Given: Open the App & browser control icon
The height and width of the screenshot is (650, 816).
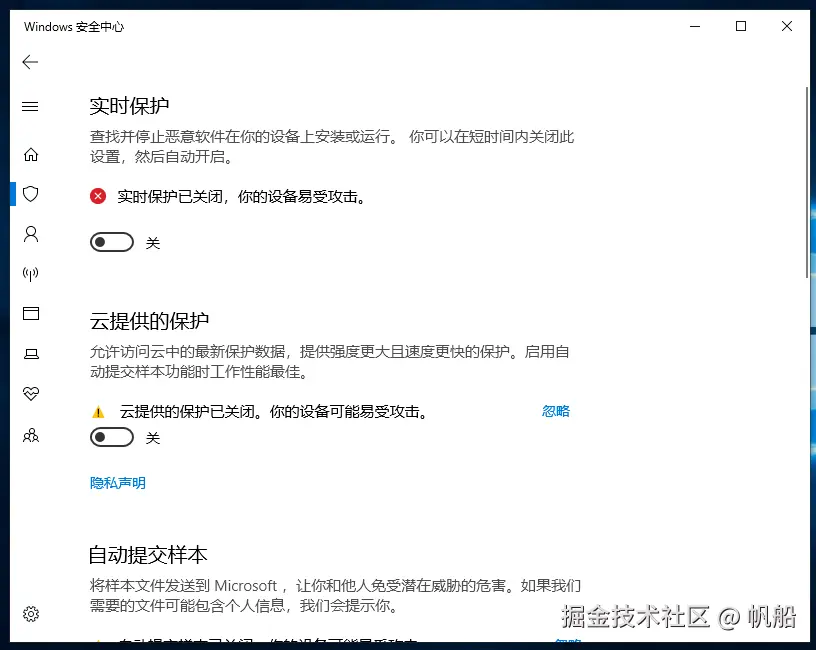Looking at the screenshot, I should 31,313.
